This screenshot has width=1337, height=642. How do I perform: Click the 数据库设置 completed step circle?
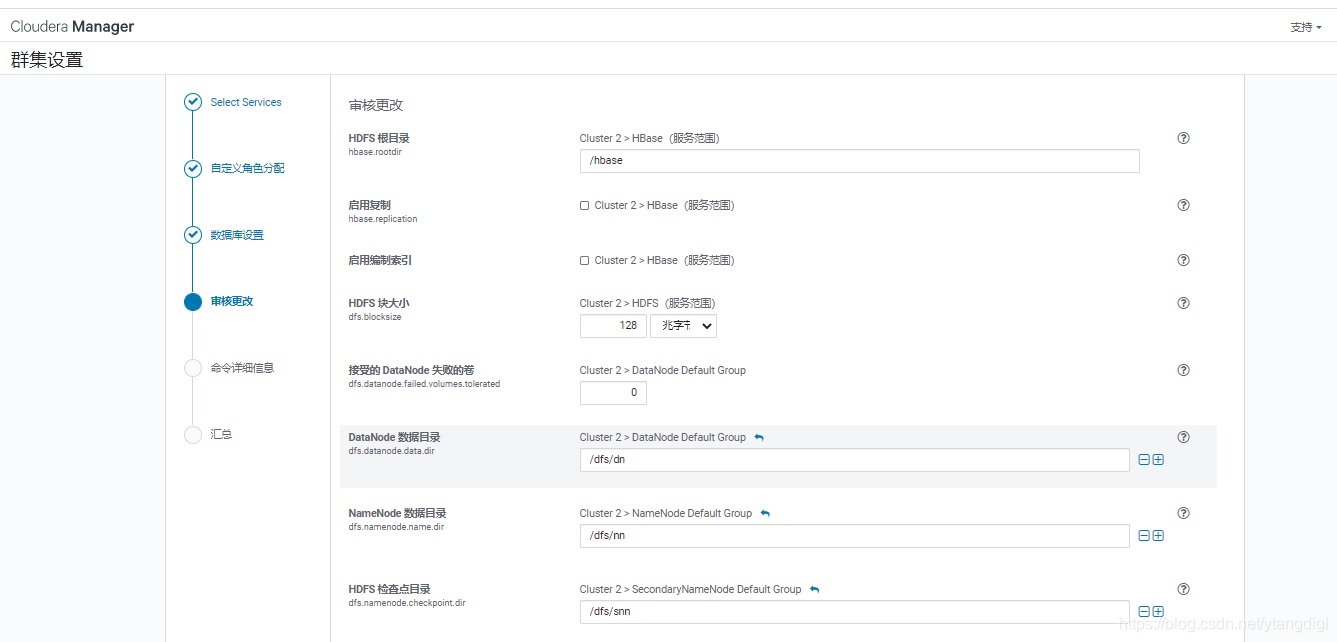click(x=193, y=235)
